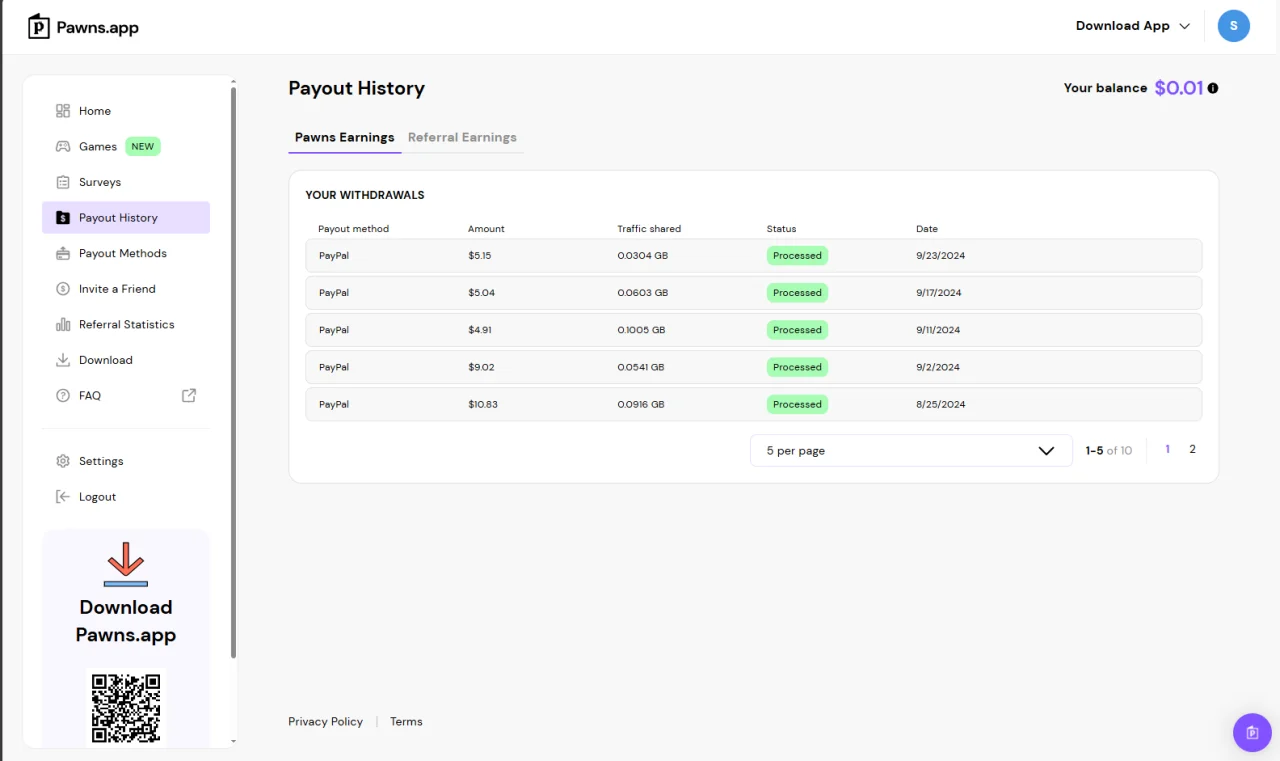Click the $0.01 balance amount
Image resolution: width=1280 pixels, height=761 pixels.
tap(1179, 88)
